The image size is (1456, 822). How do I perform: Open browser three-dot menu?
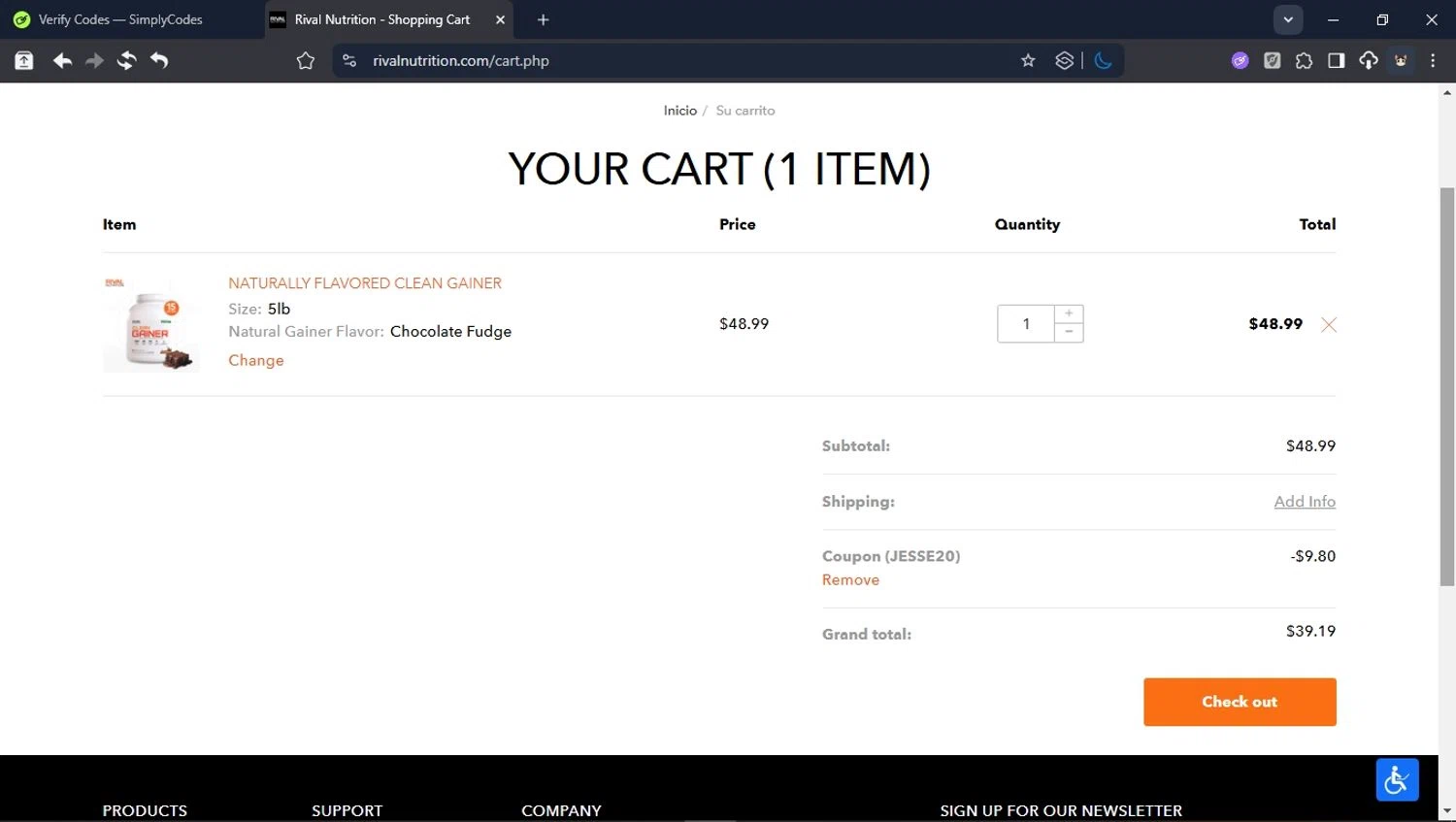[1433, 61]
